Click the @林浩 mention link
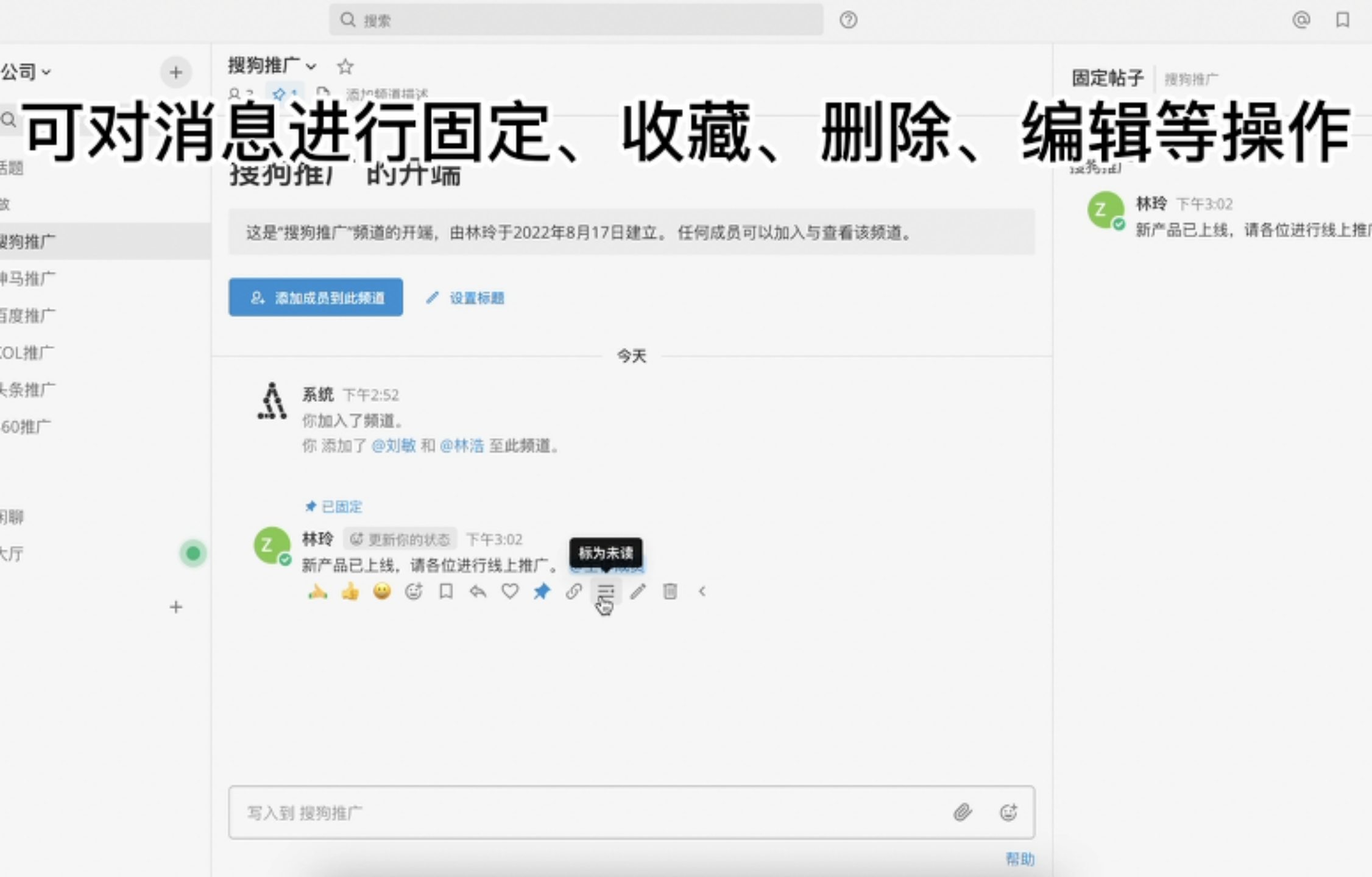 (462, 446)
